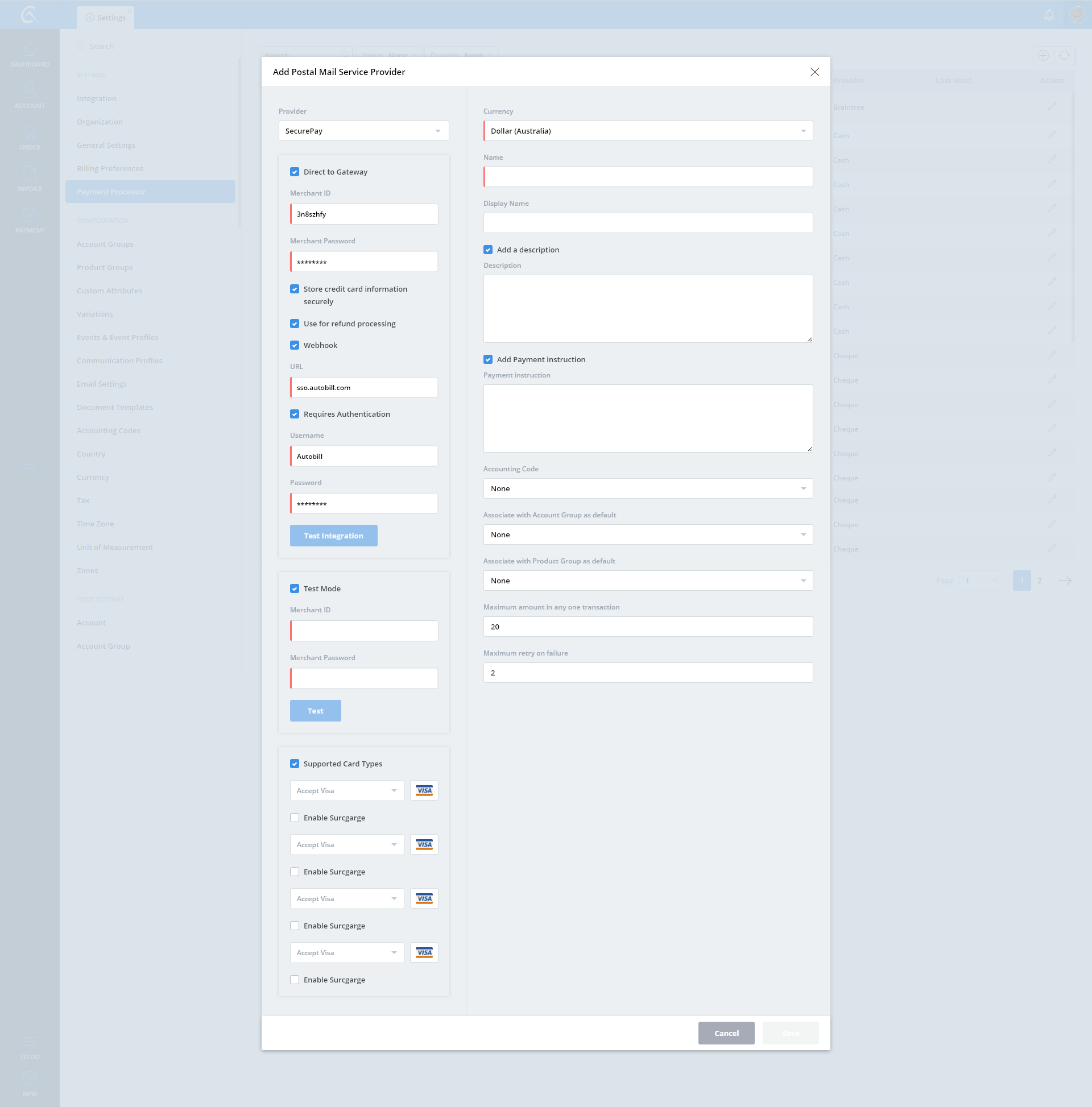1092x1107 pixels.
Task: Close the Add Postal Mail Service Provider dialog
Action: coord(814,72)
